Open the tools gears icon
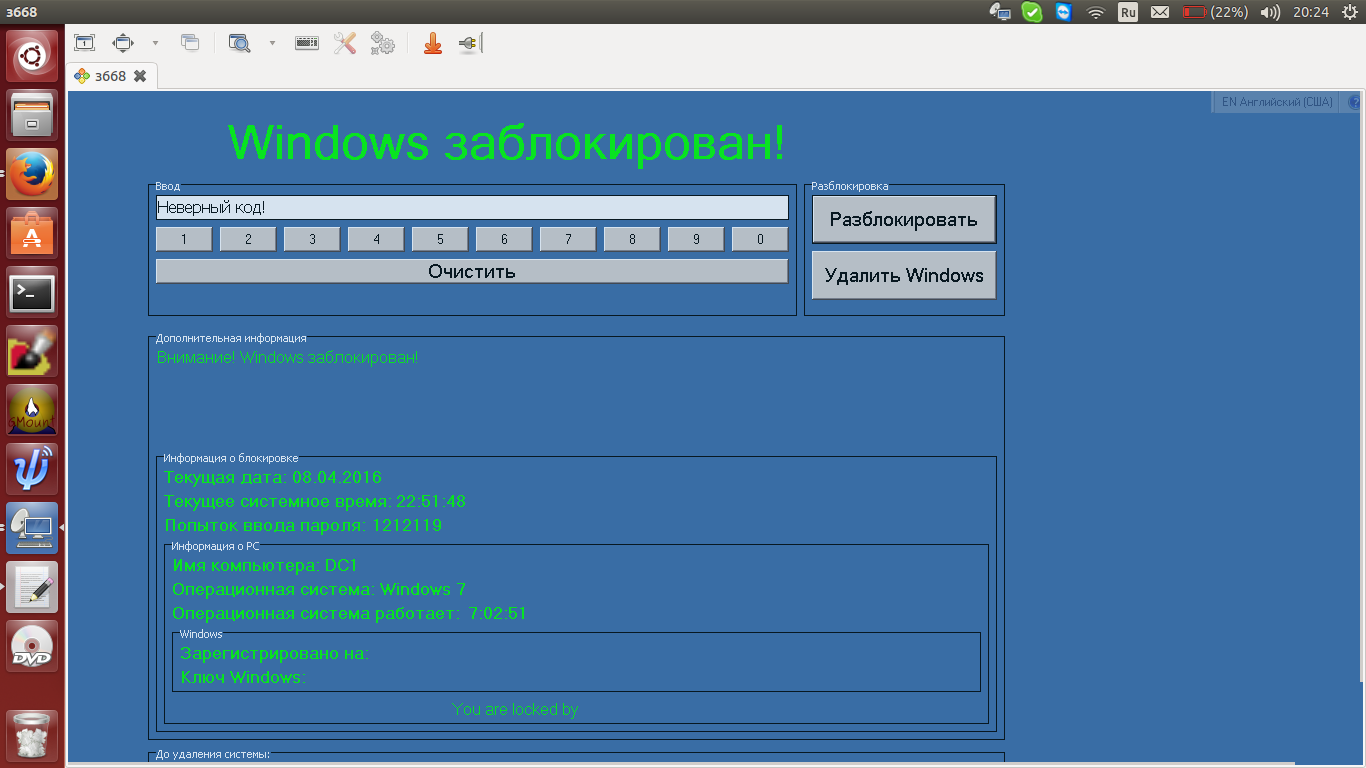The width and height of the screenshot is (1366, 768). (x=383, y=43)
